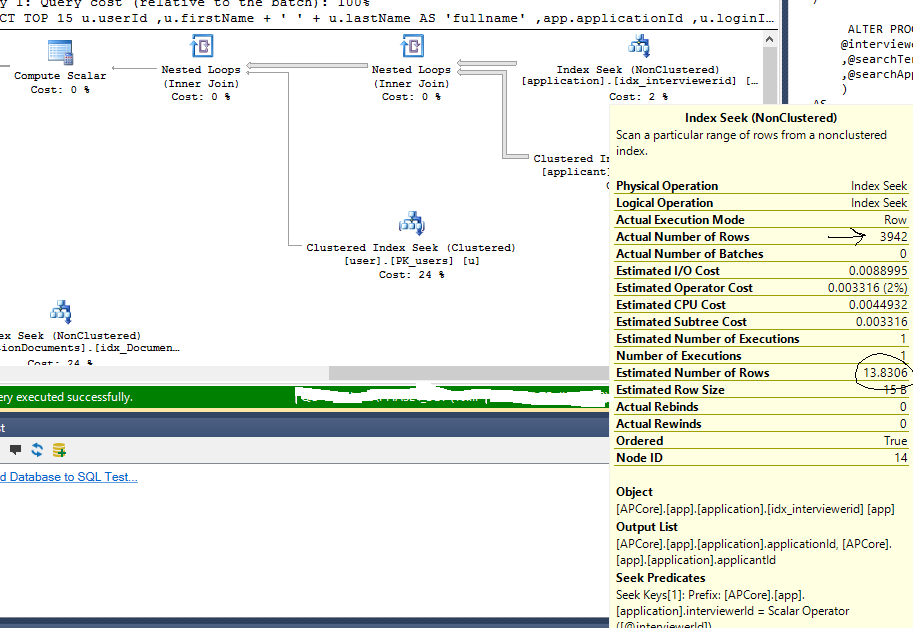Click the Nested Loops icon next to Index Seek

pos(412,46)
